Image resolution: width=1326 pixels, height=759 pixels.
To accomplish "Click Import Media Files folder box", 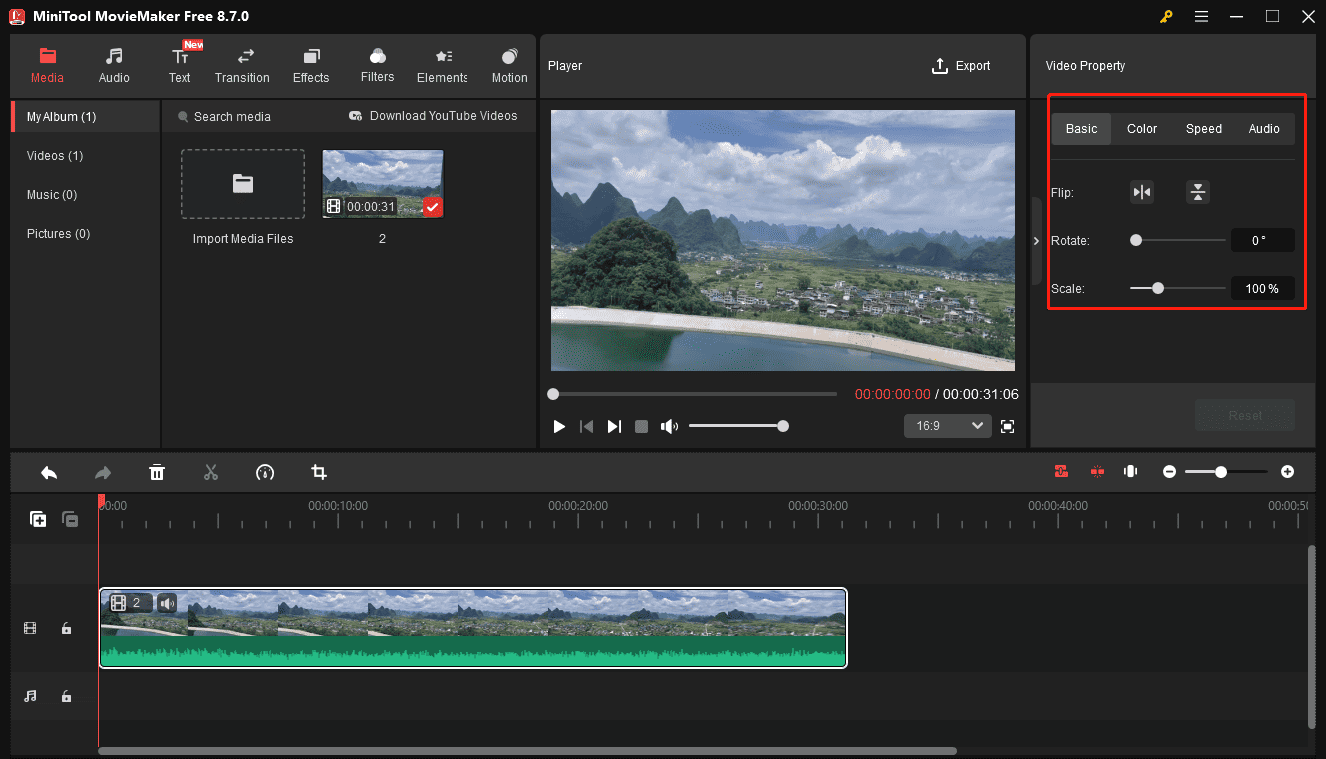I will tap(243, 184).
